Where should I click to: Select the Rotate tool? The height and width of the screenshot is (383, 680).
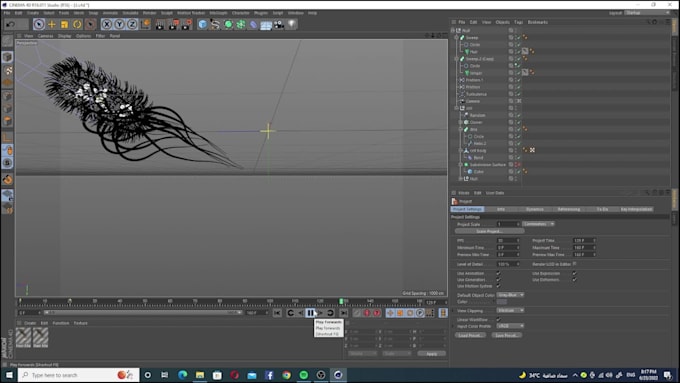(77, 25)
